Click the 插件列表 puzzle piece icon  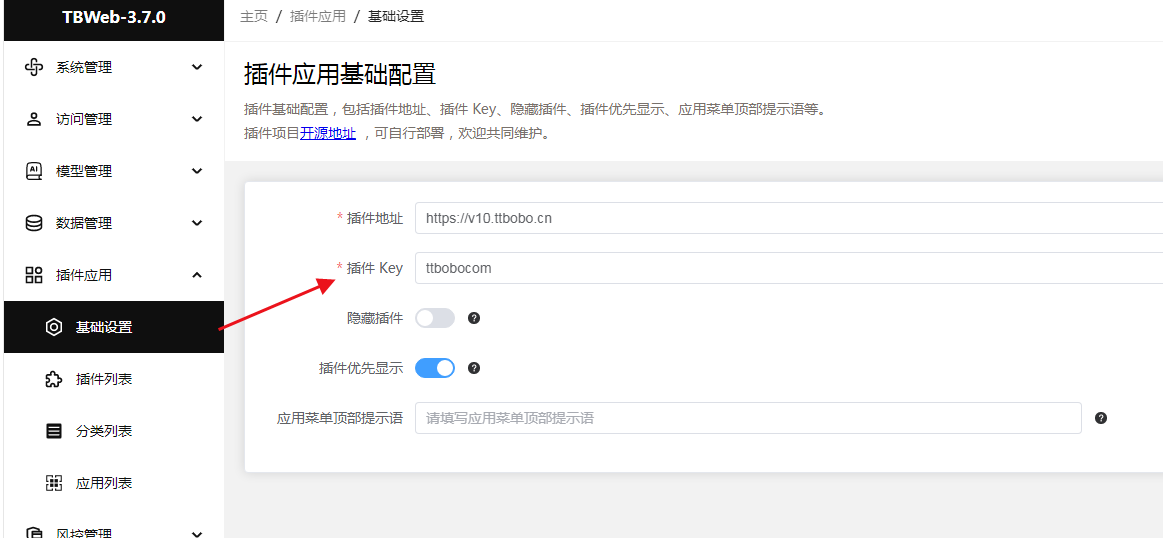[x=53, y=380]
